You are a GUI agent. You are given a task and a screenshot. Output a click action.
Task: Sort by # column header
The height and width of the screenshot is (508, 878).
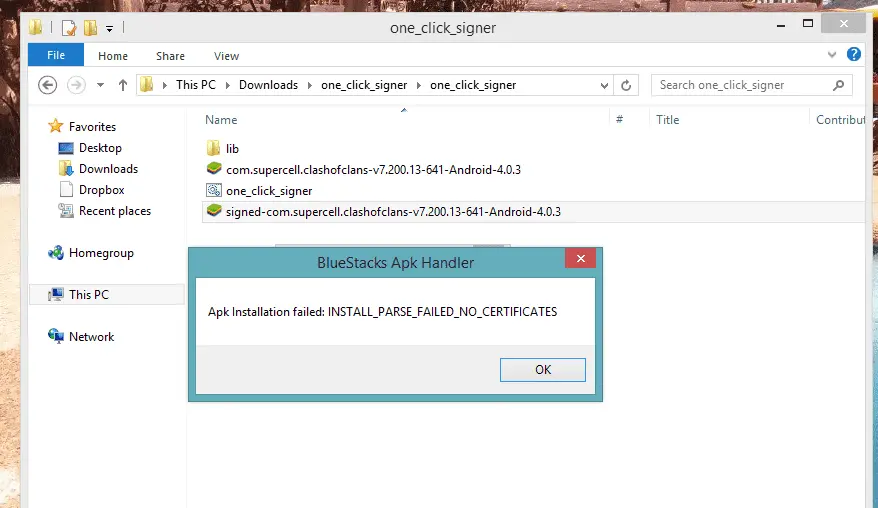coord(619,119)
